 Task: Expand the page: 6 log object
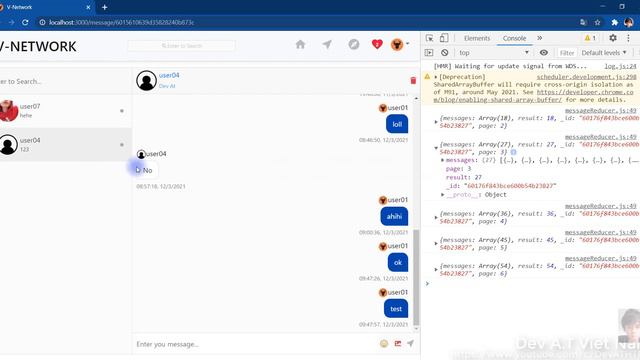pos(436,269)
